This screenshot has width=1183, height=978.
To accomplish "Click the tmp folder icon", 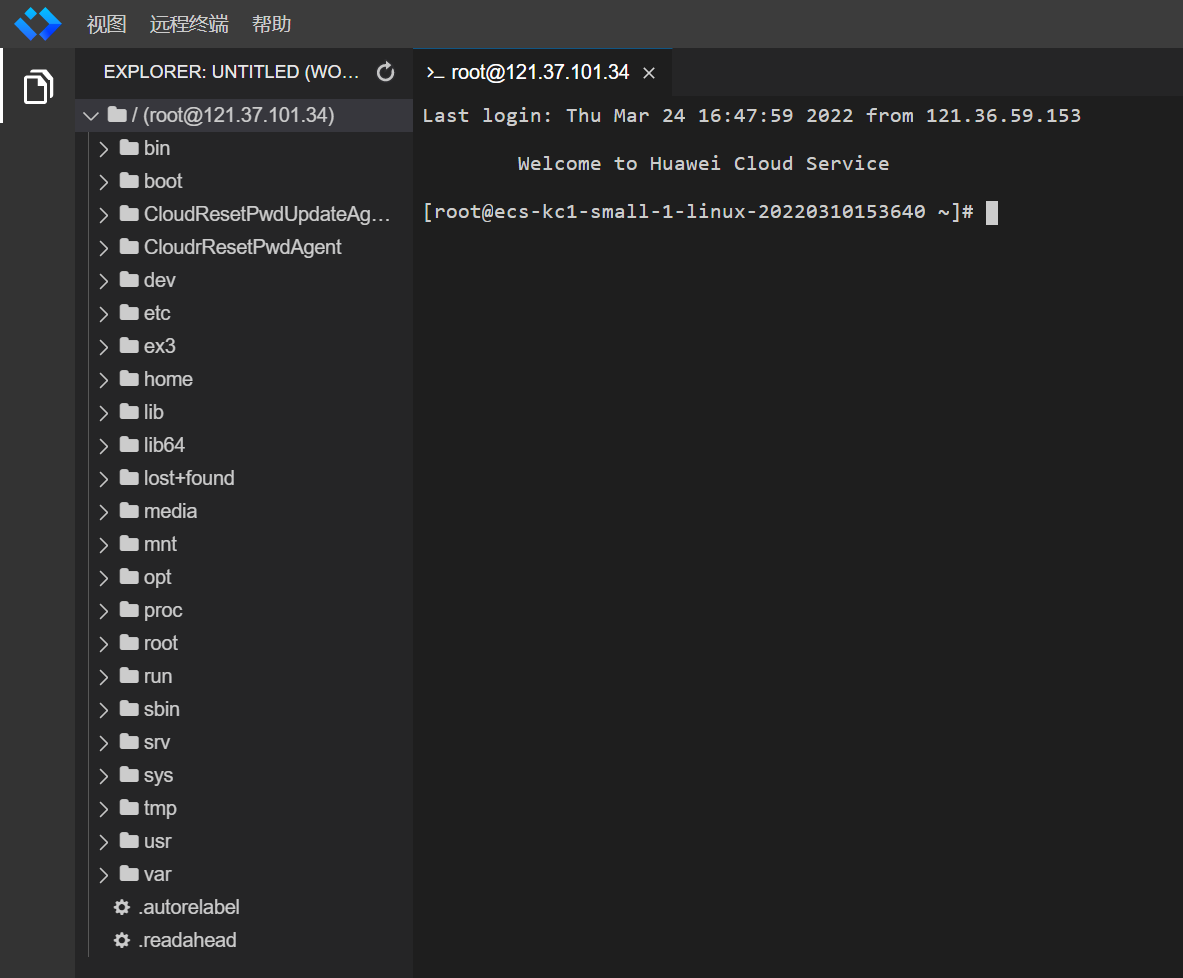I will (x=129, y=807).
